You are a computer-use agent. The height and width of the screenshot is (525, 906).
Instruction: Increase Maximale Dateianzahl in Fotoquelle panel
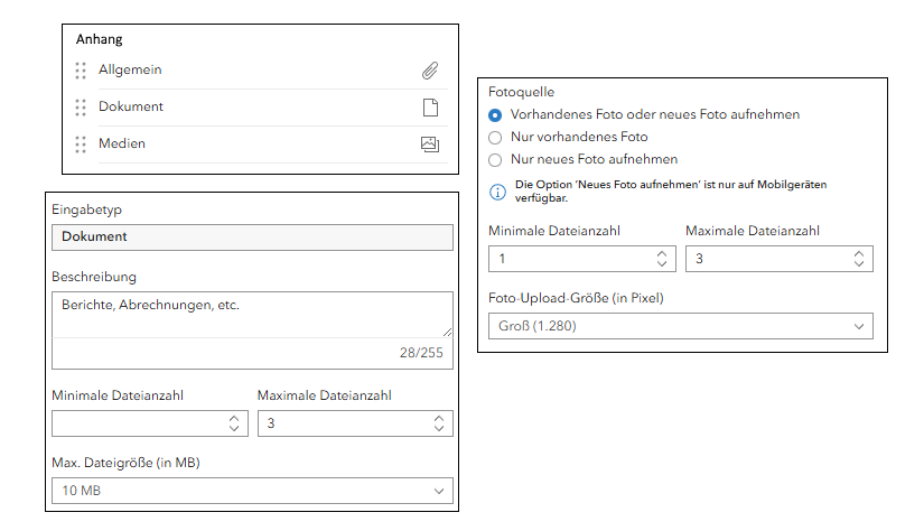(859, 254)
